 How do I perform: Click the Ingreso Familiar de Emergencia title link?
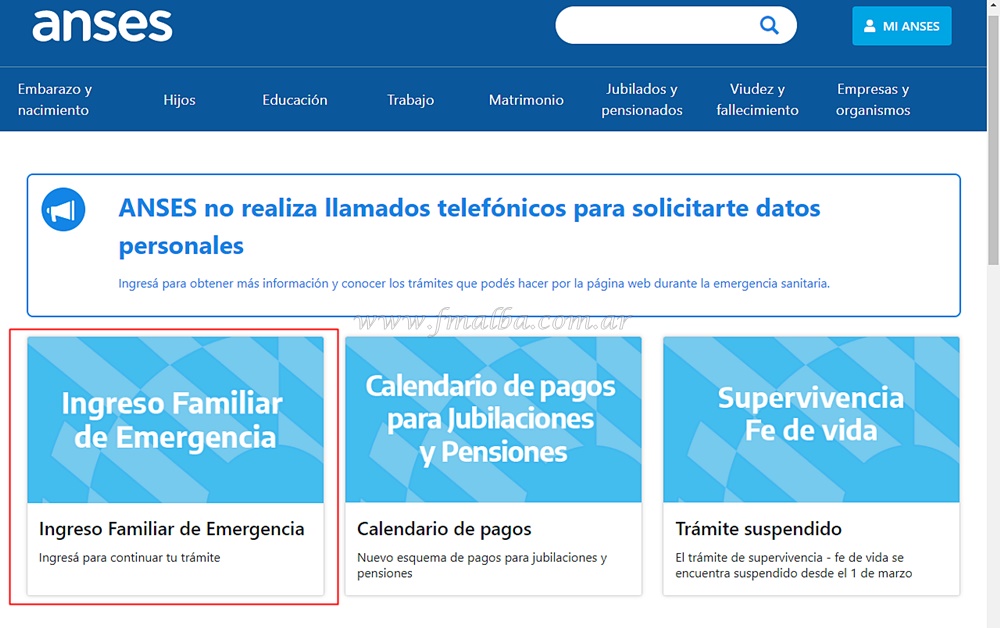coord(172,529)
